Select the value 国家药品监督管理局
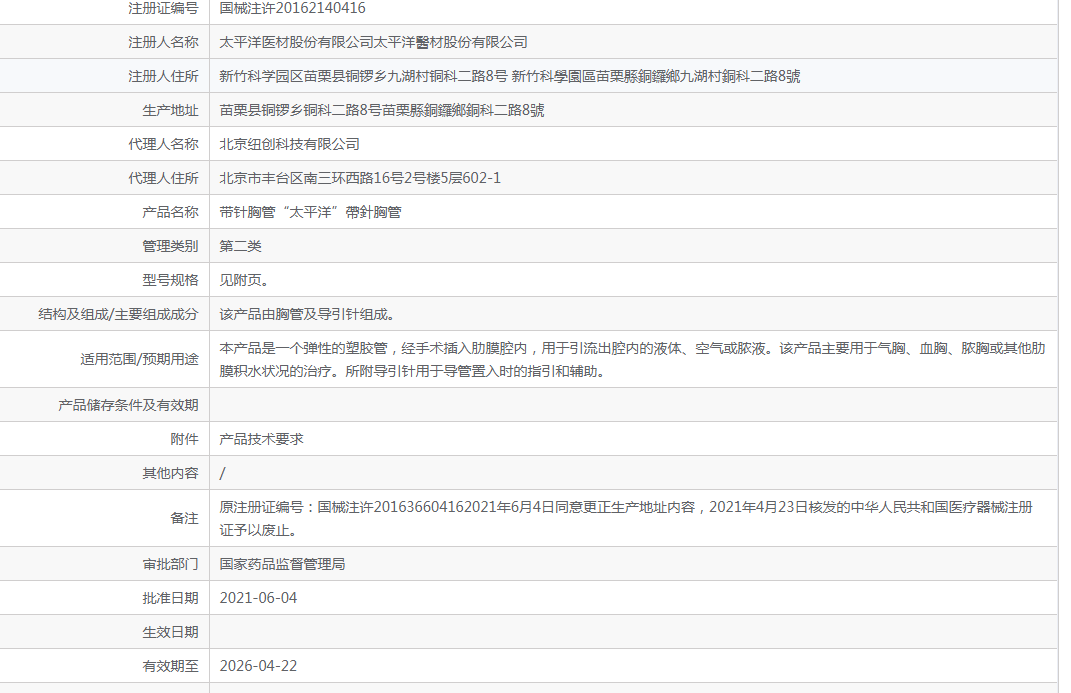1071x693 pixels. 282,564
